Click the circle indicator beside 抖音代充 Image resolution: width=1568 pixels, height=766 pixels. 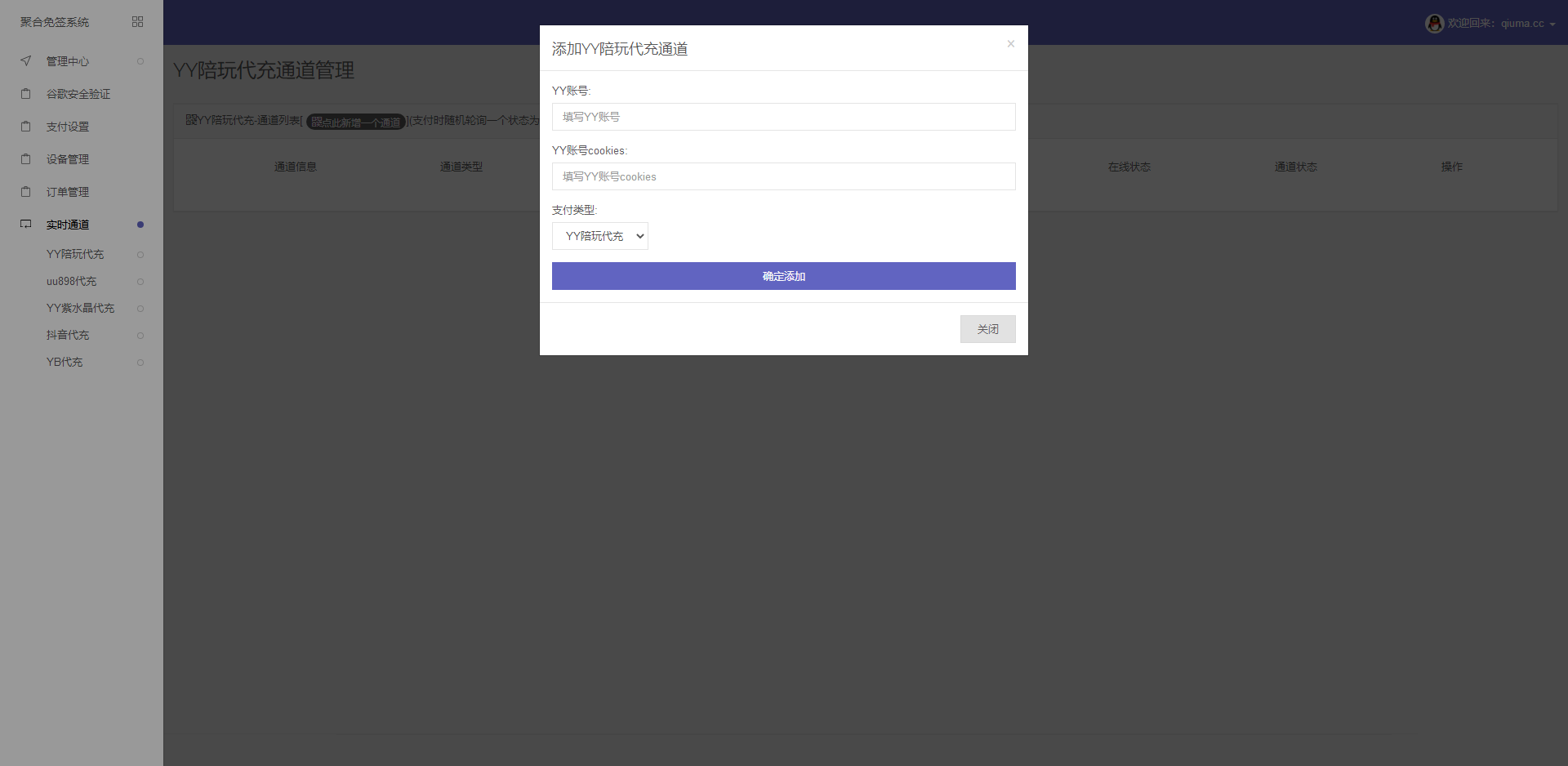tap(140, 336)
